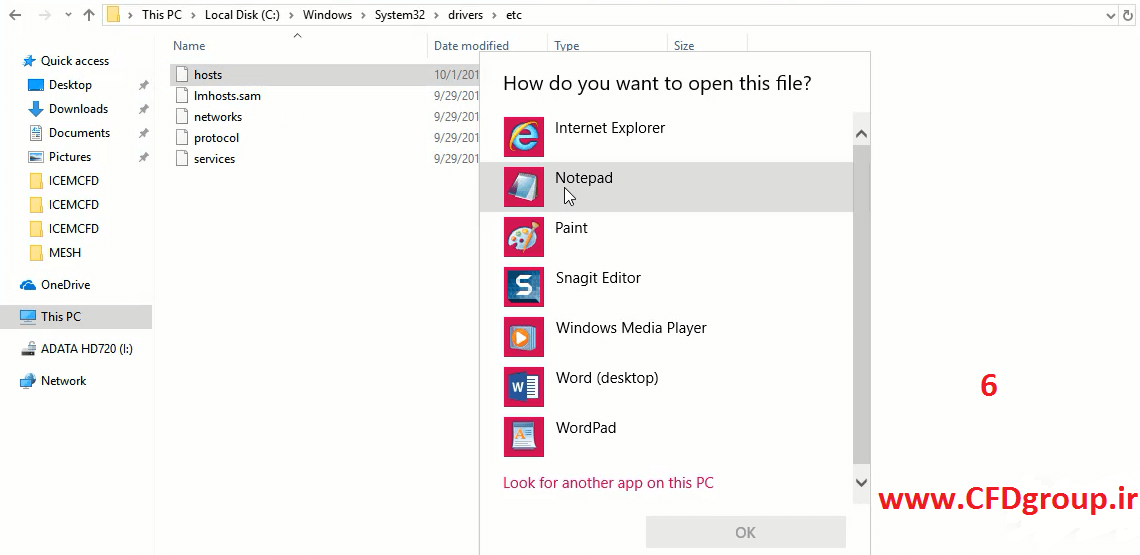Viewport: 1140px width, 555px height.
Task: Click the System32 breadcrumb segment
Action: (399, 15)
